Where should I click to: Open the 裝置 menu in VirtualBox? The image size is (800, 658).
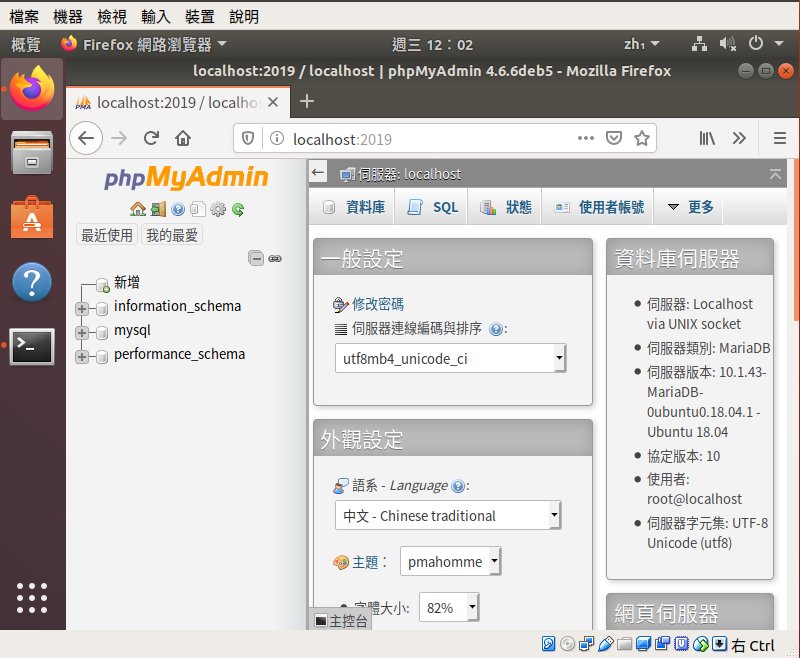[199, 17]
